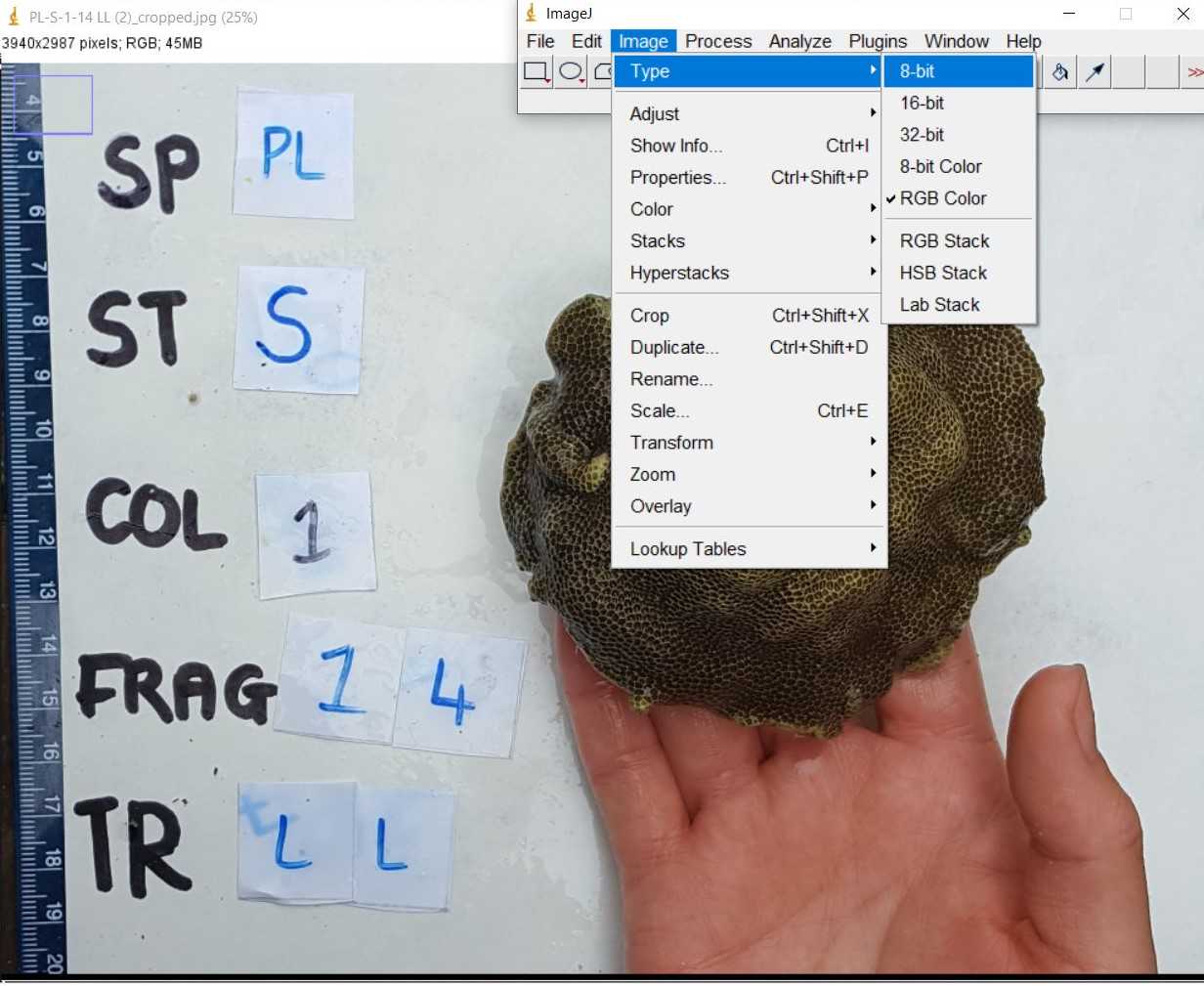Expand the Zoom submenu

click(749, 474)
